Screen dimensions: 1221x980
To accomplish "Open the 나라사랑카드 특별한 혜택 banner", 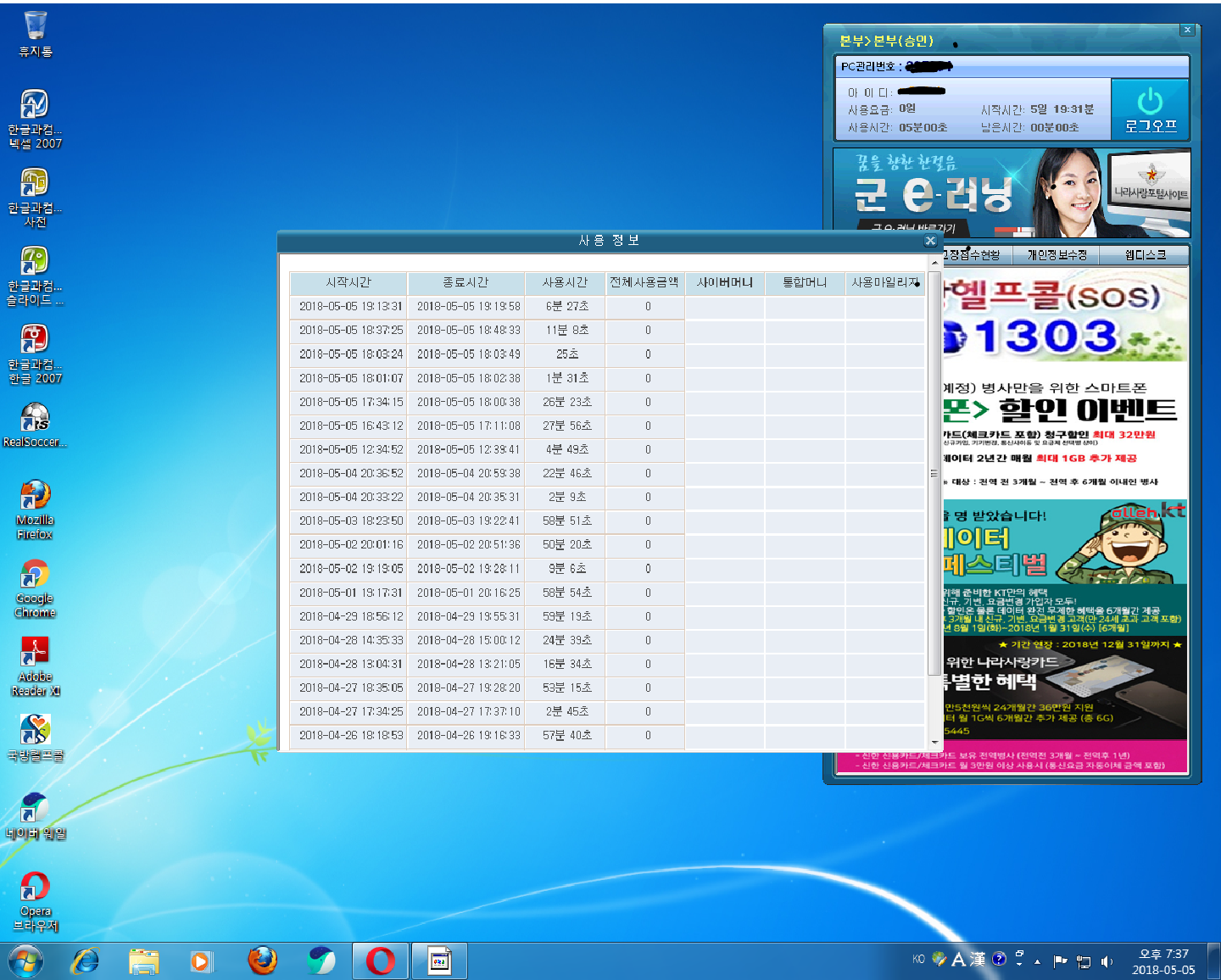I will [x=1065, y=687].
